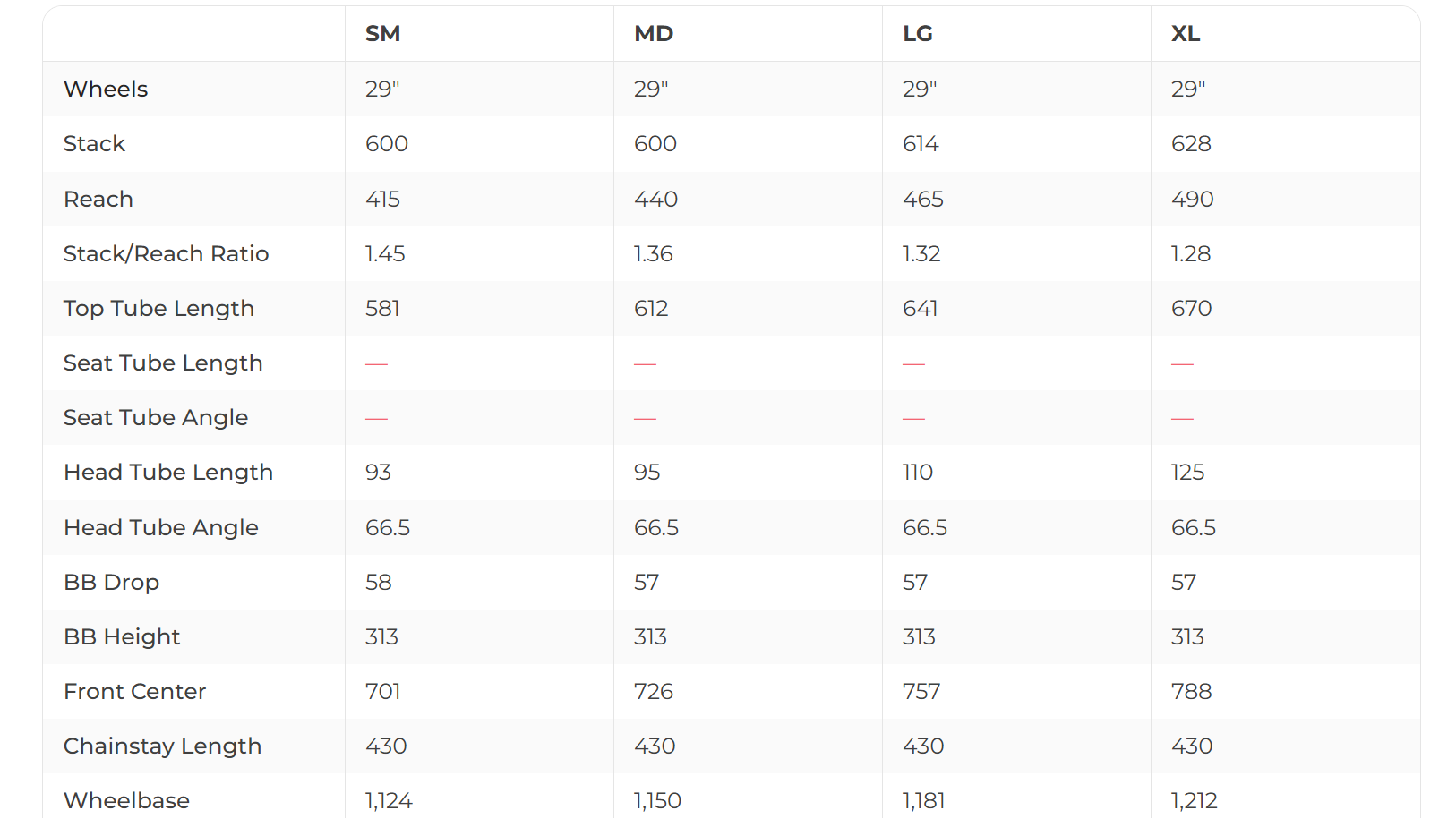
Task: Select the LG Wheelbase value 1,181
Action: tap(923, 800)
